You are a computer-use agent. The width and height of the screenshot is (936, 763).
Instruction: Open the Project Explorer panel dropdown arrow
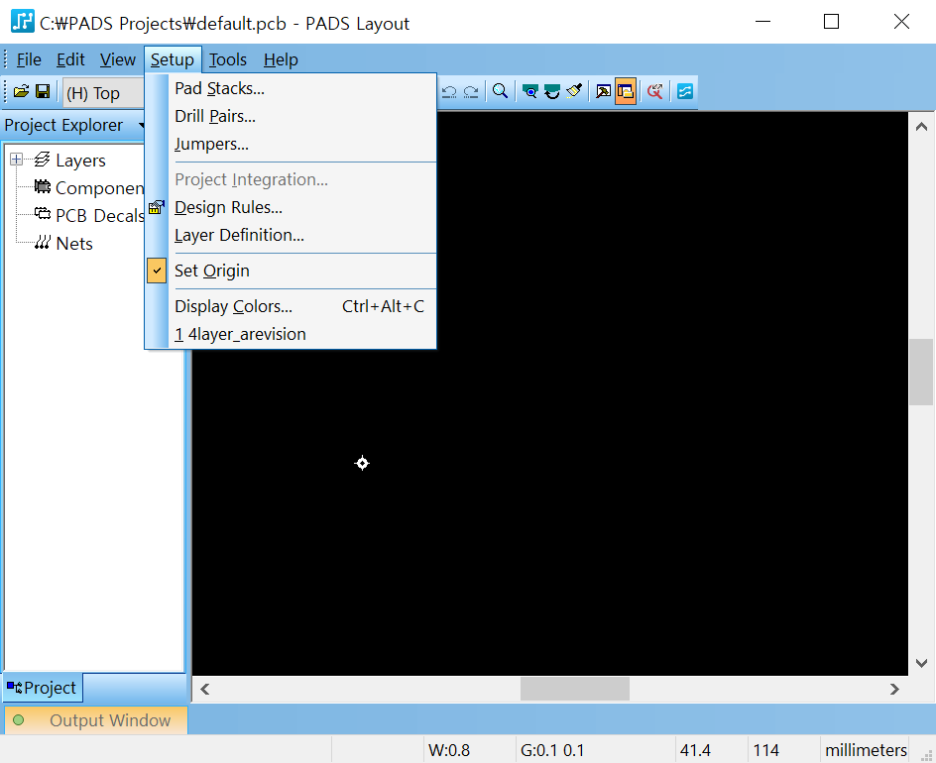(141, 125)
